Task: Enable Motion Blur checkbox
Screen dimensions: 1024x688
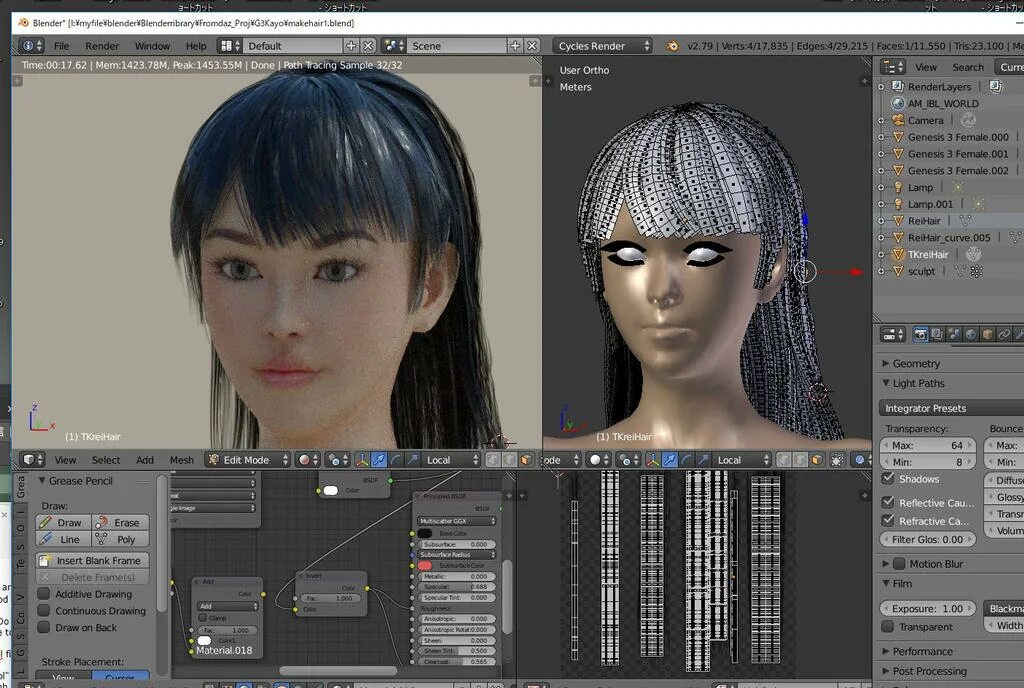Action: (x=900, y=563)
